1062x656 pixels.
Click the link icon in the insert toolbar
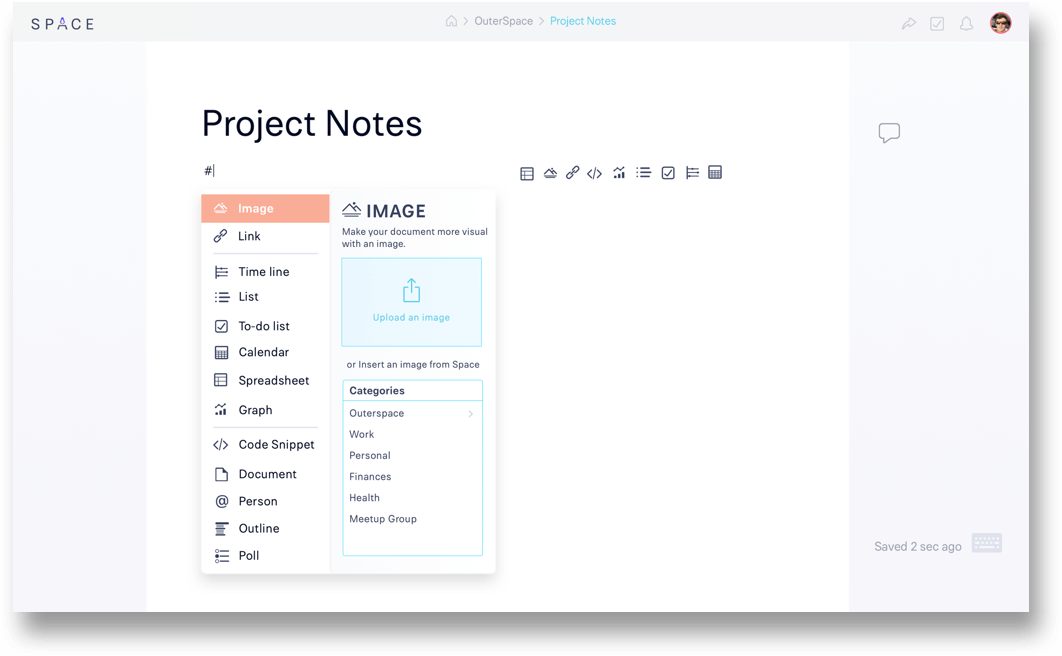(572, 173)
